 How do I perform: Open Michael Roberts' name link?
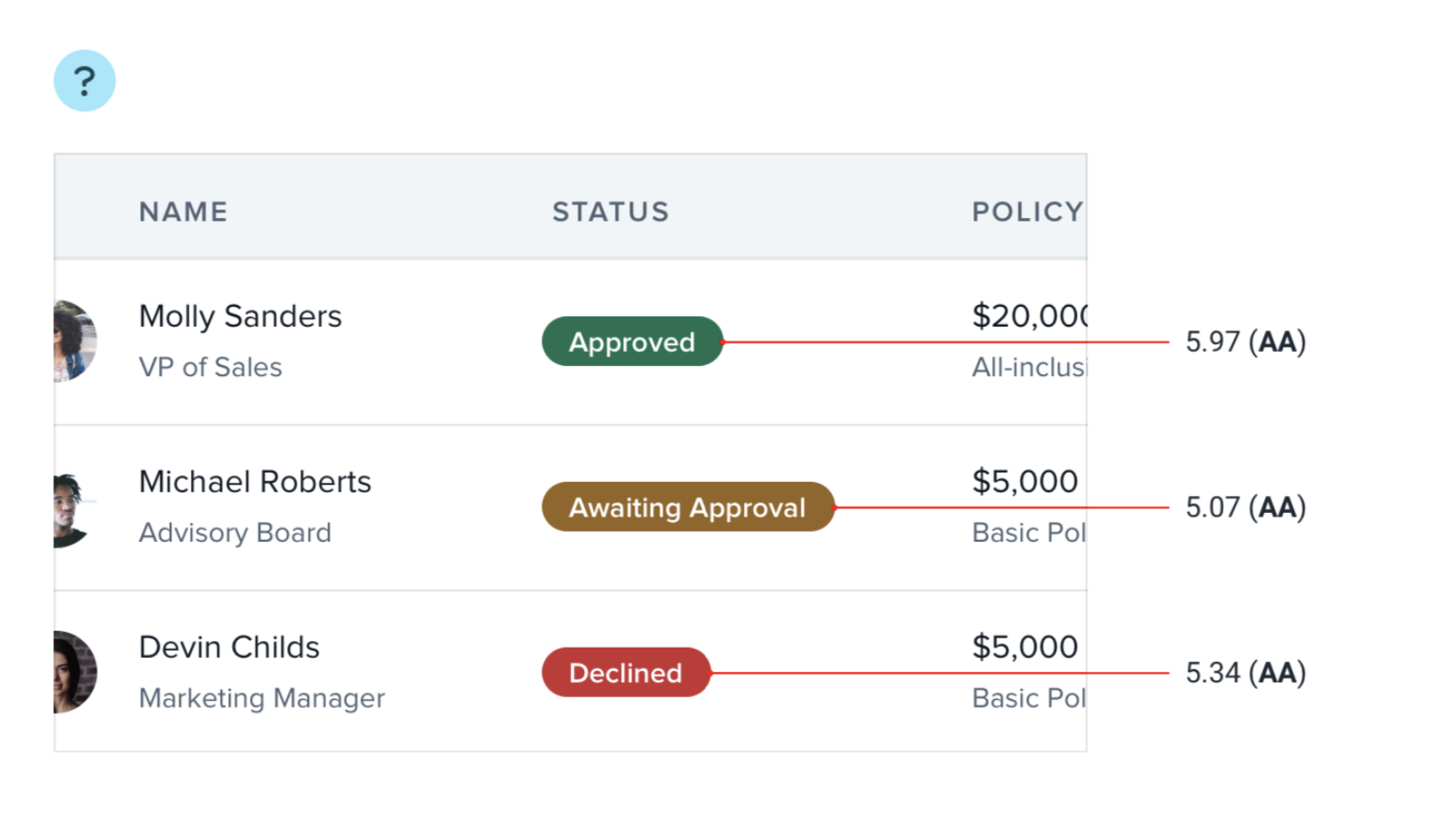click(255, 482)
